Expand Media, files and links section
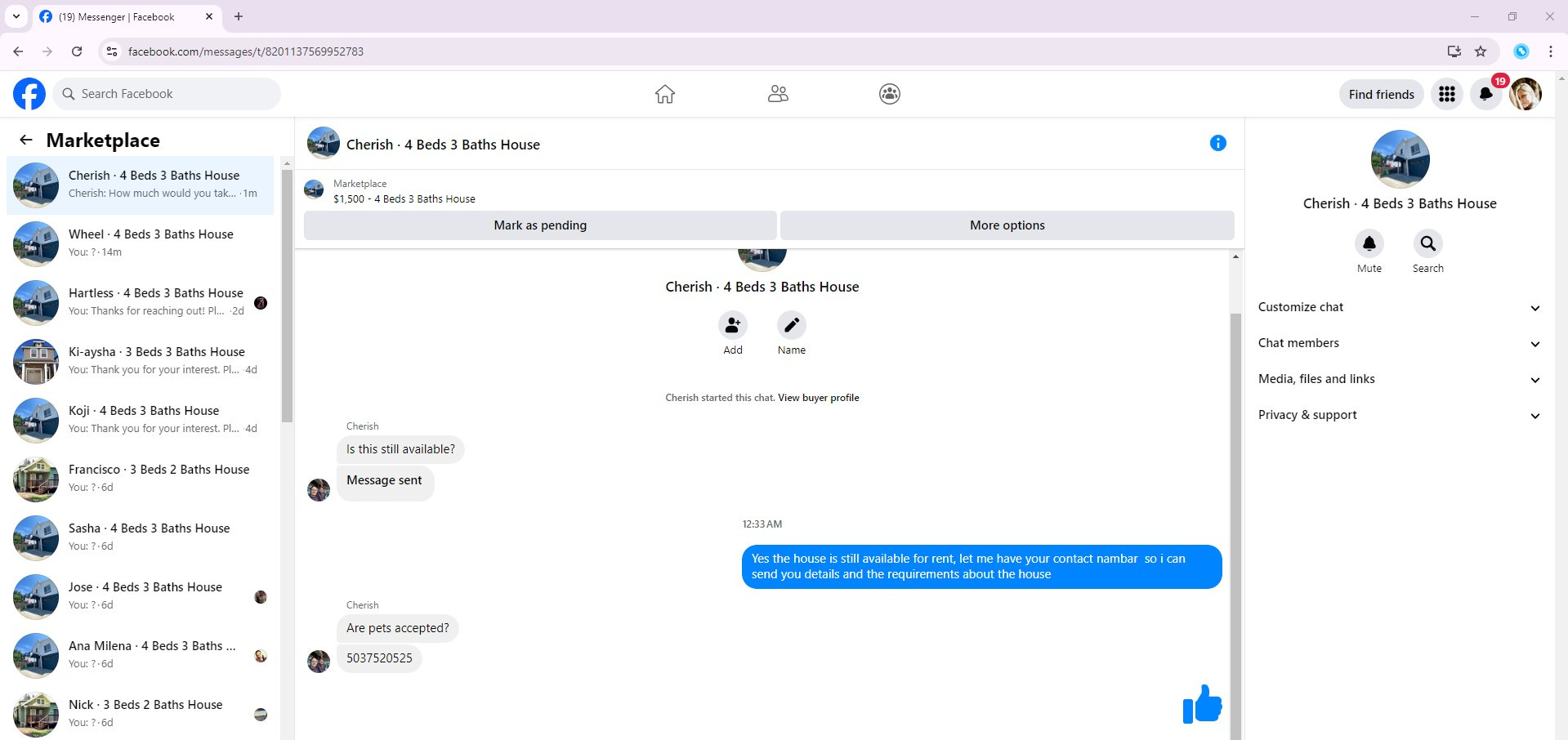Screen dimensions: 1568x740 tap(1400, 379)
